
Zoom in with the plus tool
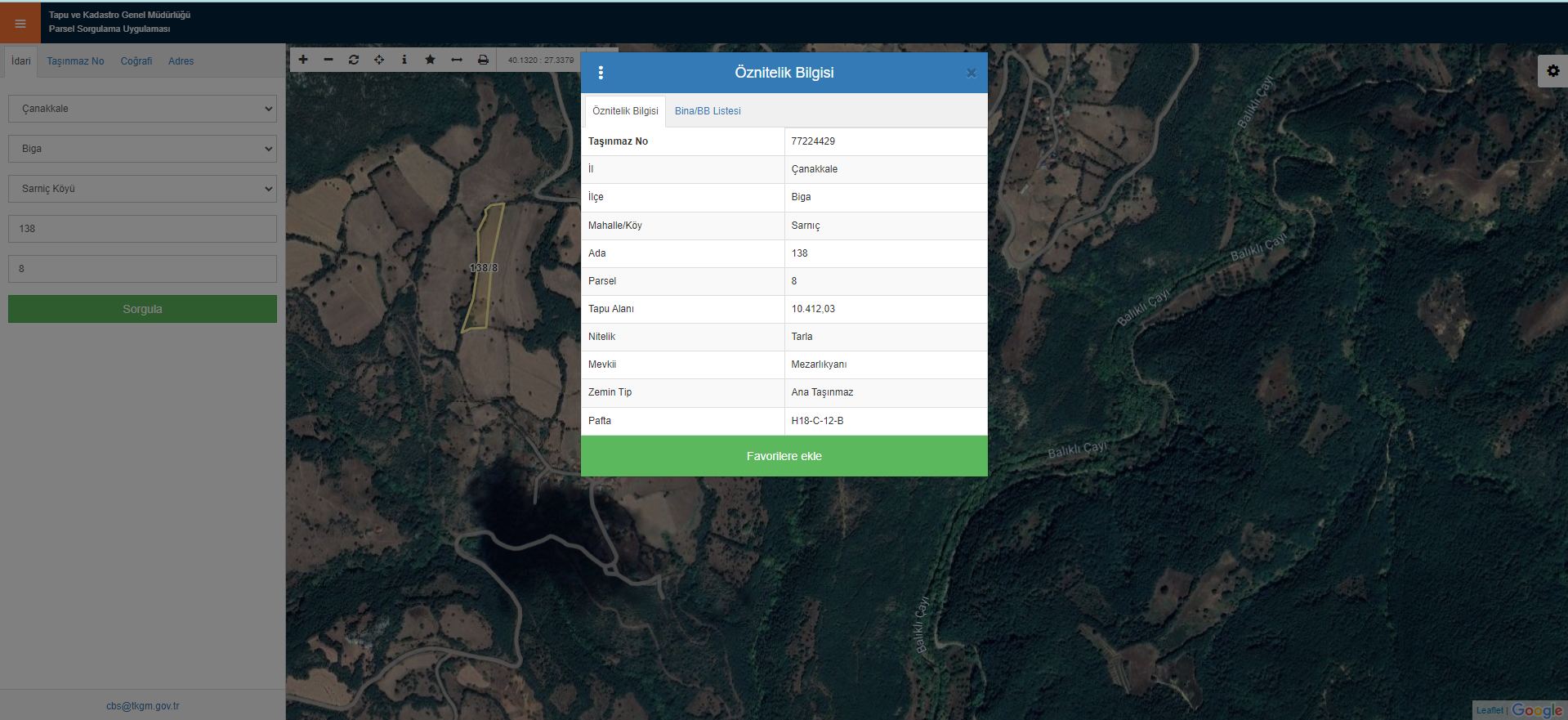303,60
